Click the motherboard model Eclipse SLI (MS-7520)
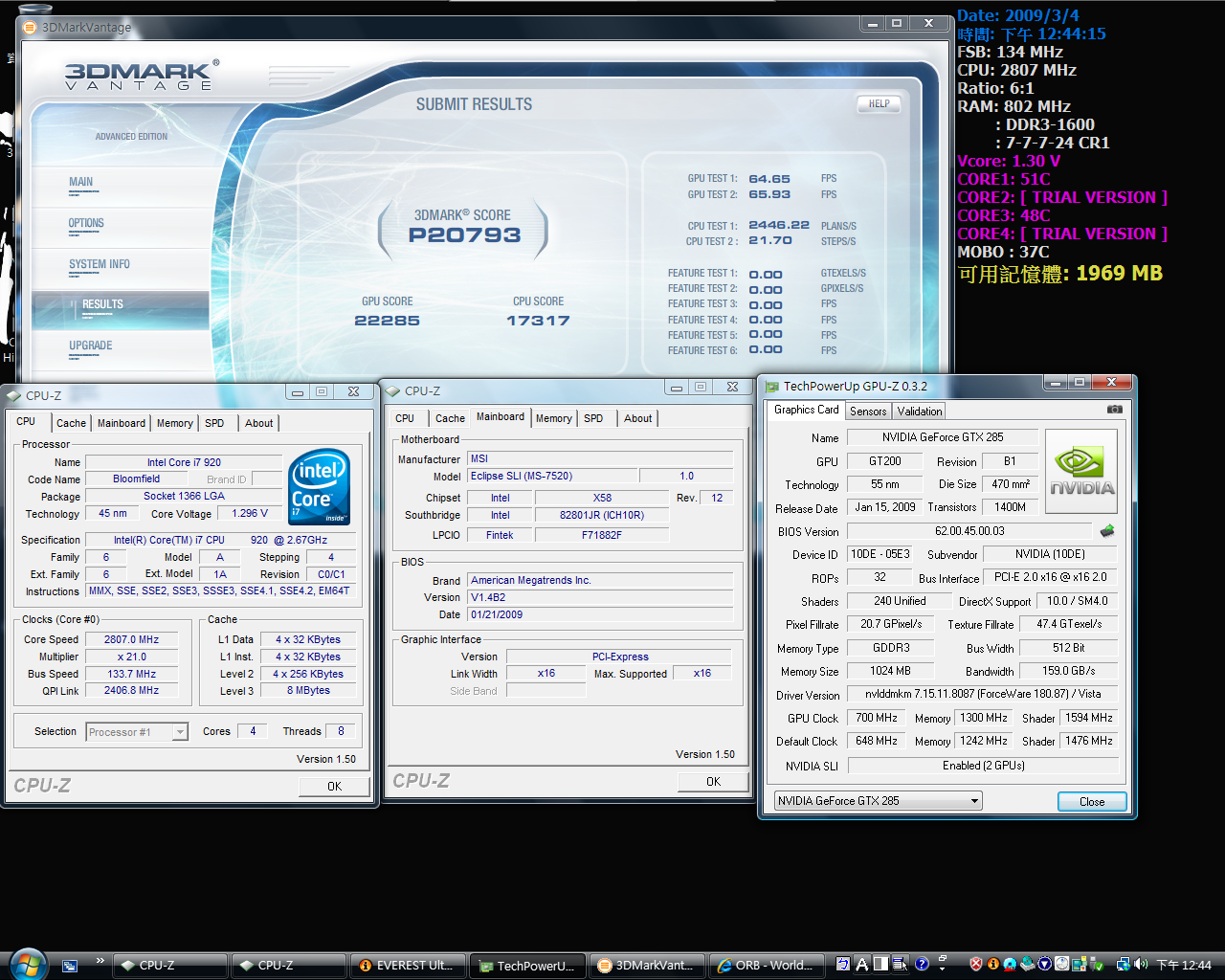 point(552,476)
